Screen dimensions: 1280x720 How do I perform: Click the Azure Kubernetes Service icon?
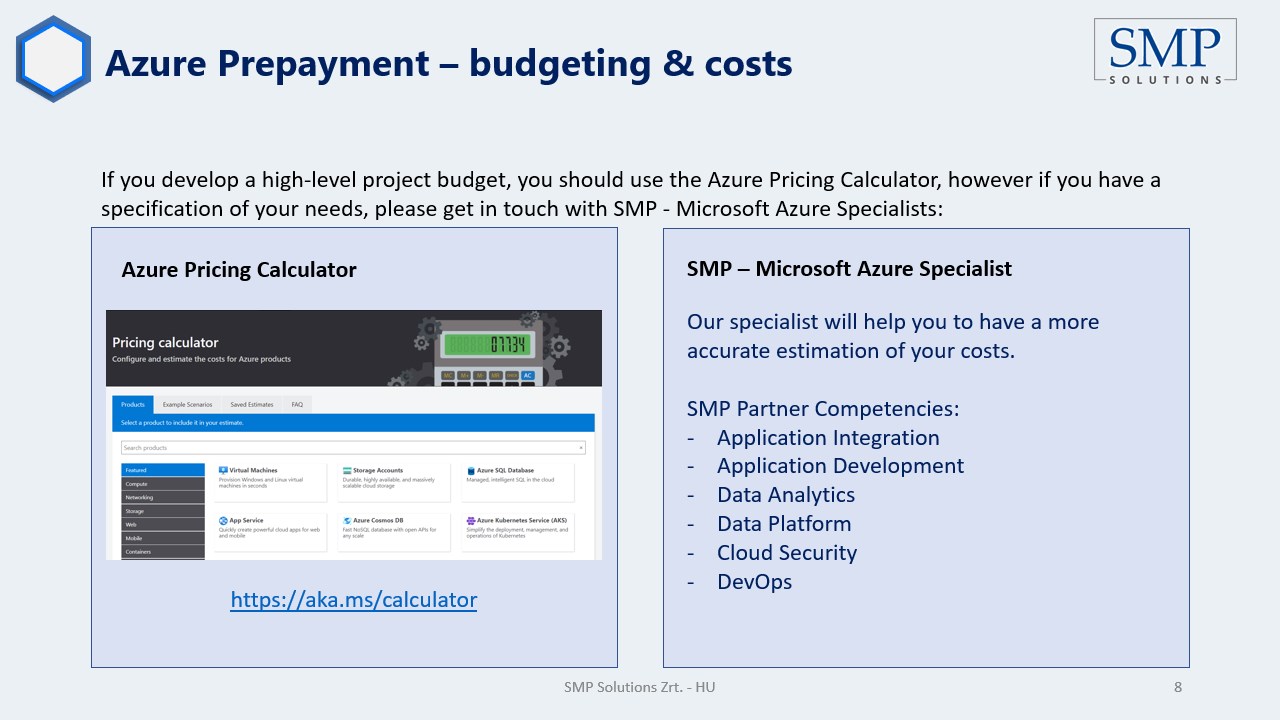click(471, 521)
